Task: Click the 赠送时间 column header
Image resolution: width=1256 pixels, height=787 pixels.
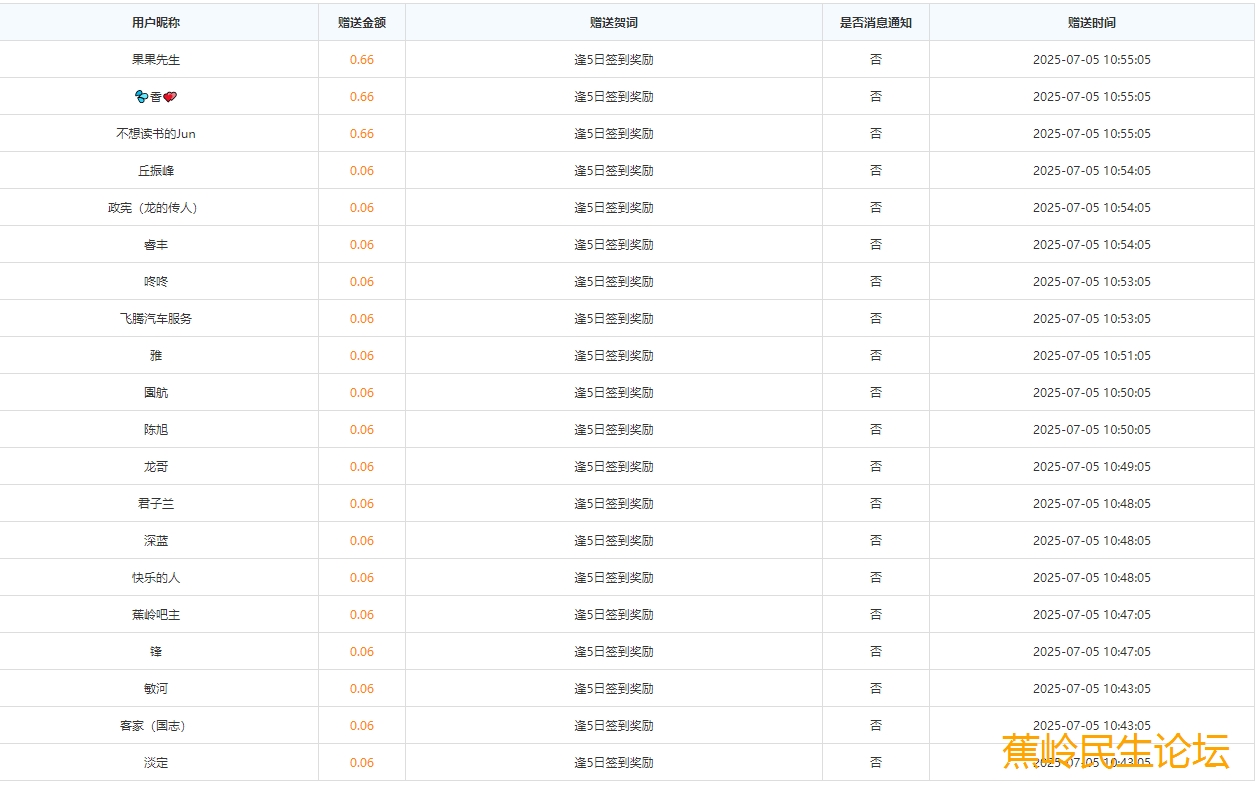Action: click(1091, 23)
